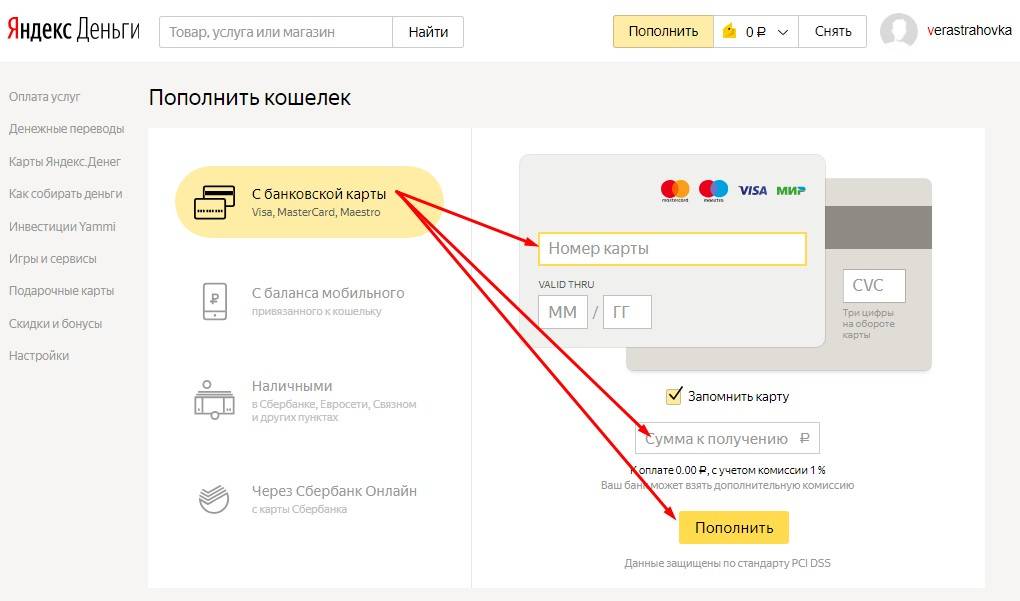This screenshot has width=1020, height=601.
Task: Open Оплата услуг in sidebar
Action: [44, 97]
